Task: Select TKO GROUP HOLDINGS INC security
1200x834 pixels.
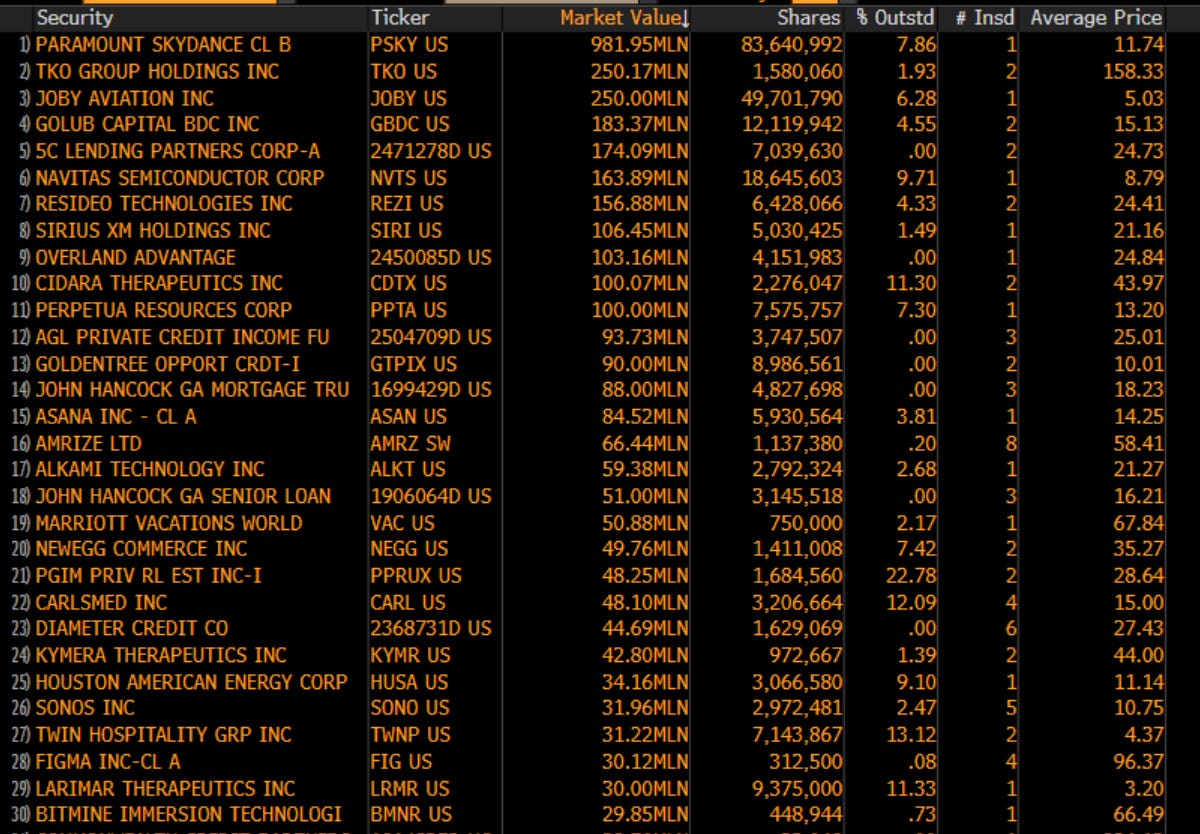Action: click(157, 72)
